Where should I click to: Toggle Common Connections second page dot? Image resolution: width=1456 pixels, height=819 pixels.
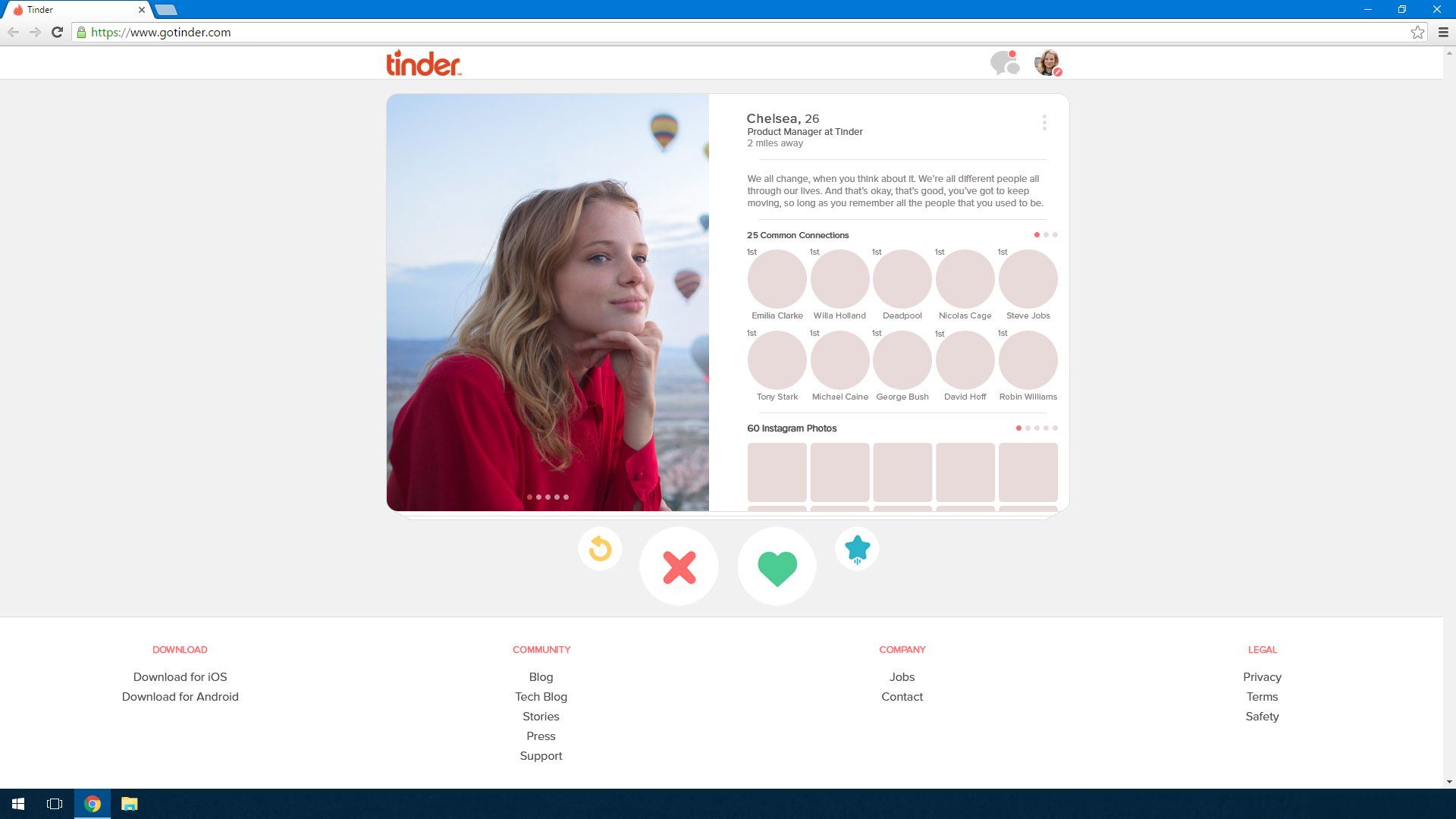coord(1046,235)
